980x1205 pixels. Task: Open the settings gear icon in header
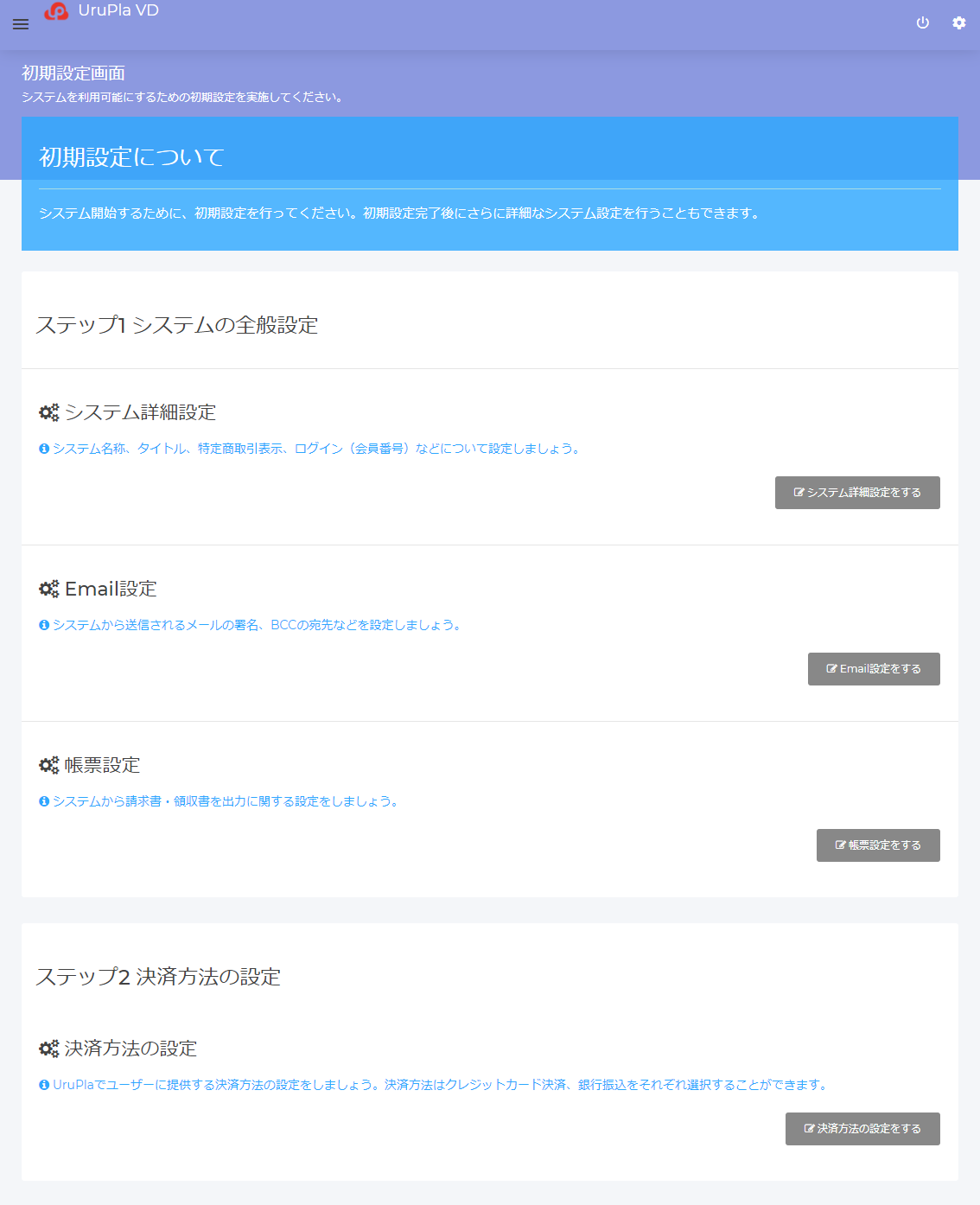pos(959,23)
